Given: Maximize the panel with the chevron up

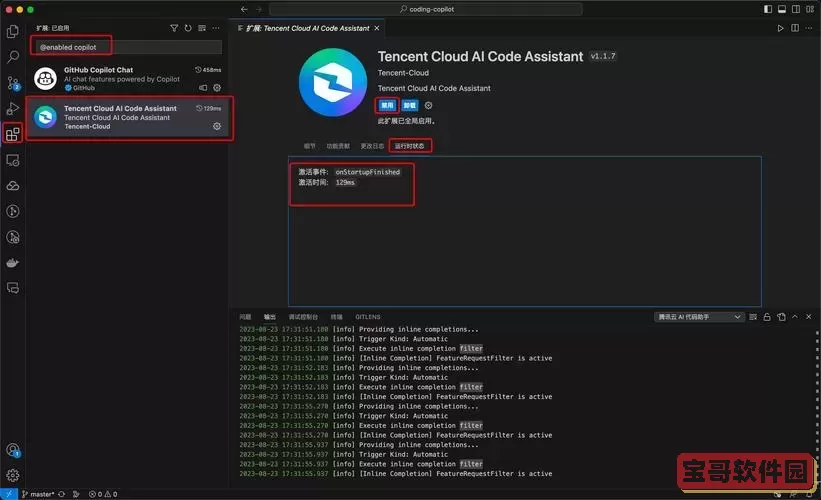Looking at the screenshot, I should (795, 317).
